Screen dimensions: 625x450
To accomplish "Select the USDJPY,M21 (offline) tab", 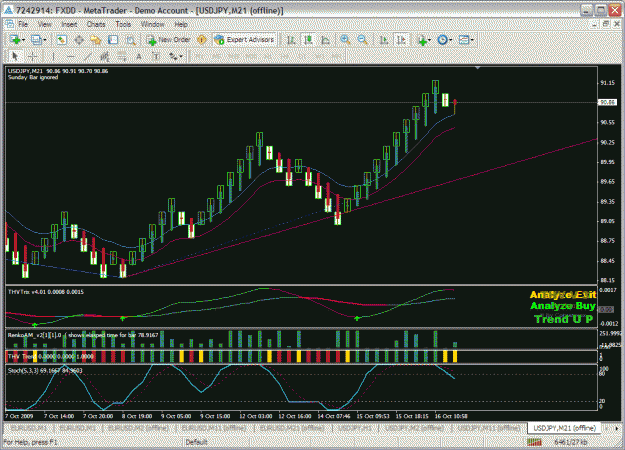I will (564, 428).
